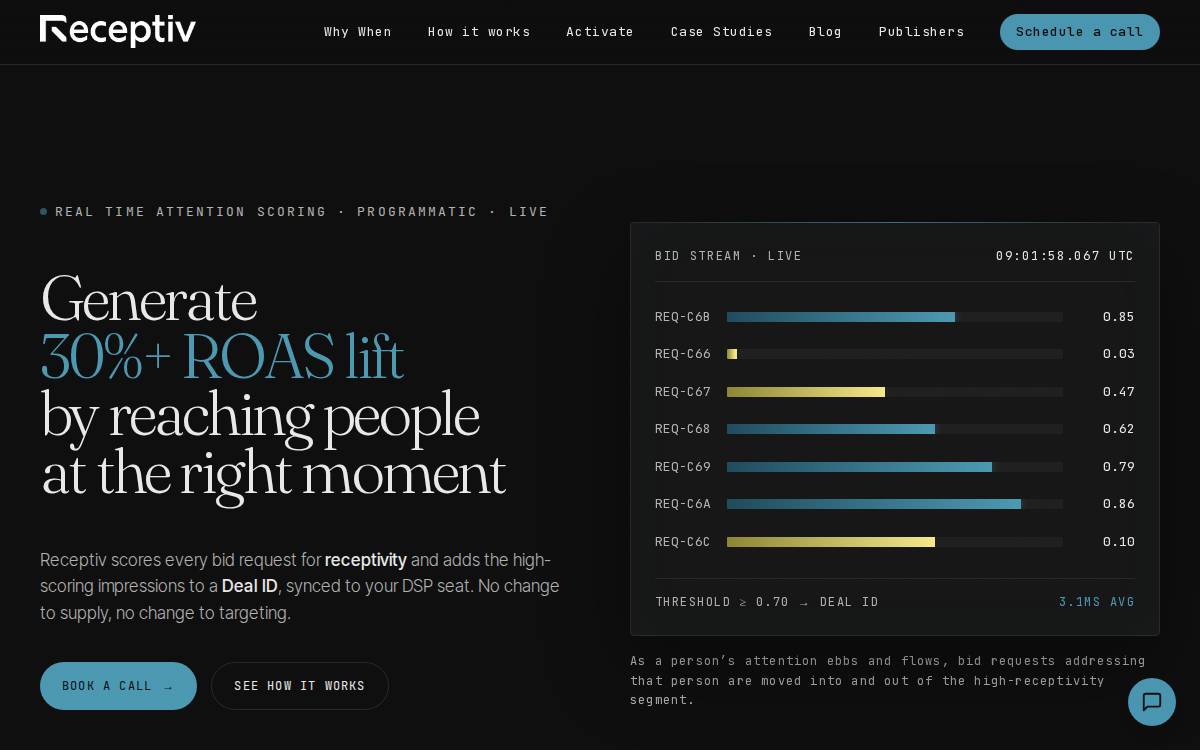Click the 0.85 score value

[x=1119, y=317]
